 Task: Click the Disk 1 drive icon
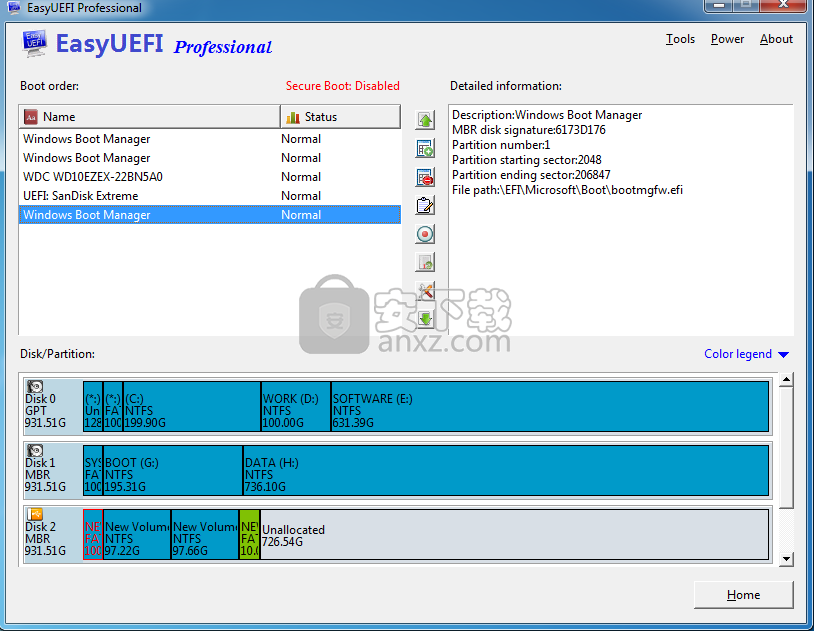[35, 450]
